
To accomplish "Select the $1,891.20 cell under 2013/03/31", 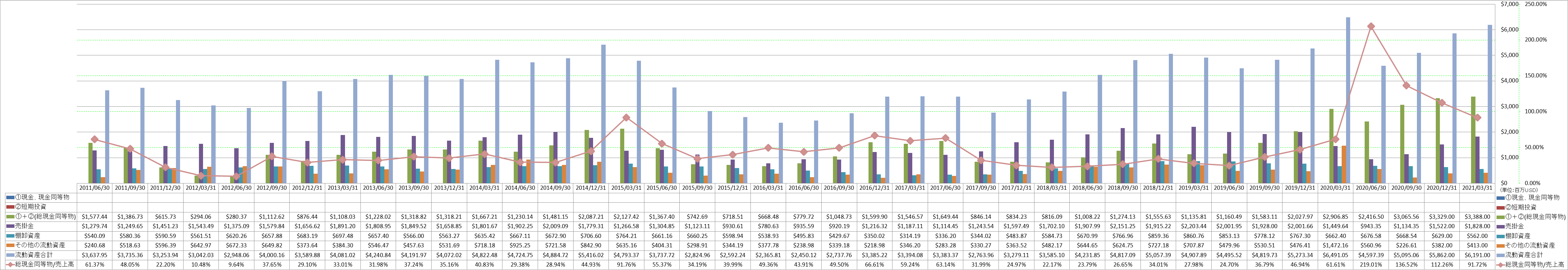I will [x=343, y=226].
